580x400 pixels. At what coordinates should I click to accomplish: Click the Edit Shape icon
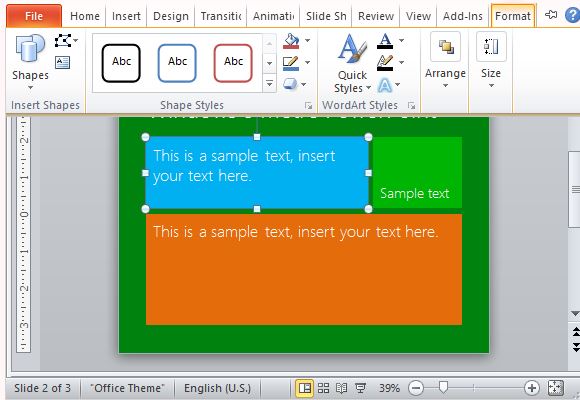63,40
